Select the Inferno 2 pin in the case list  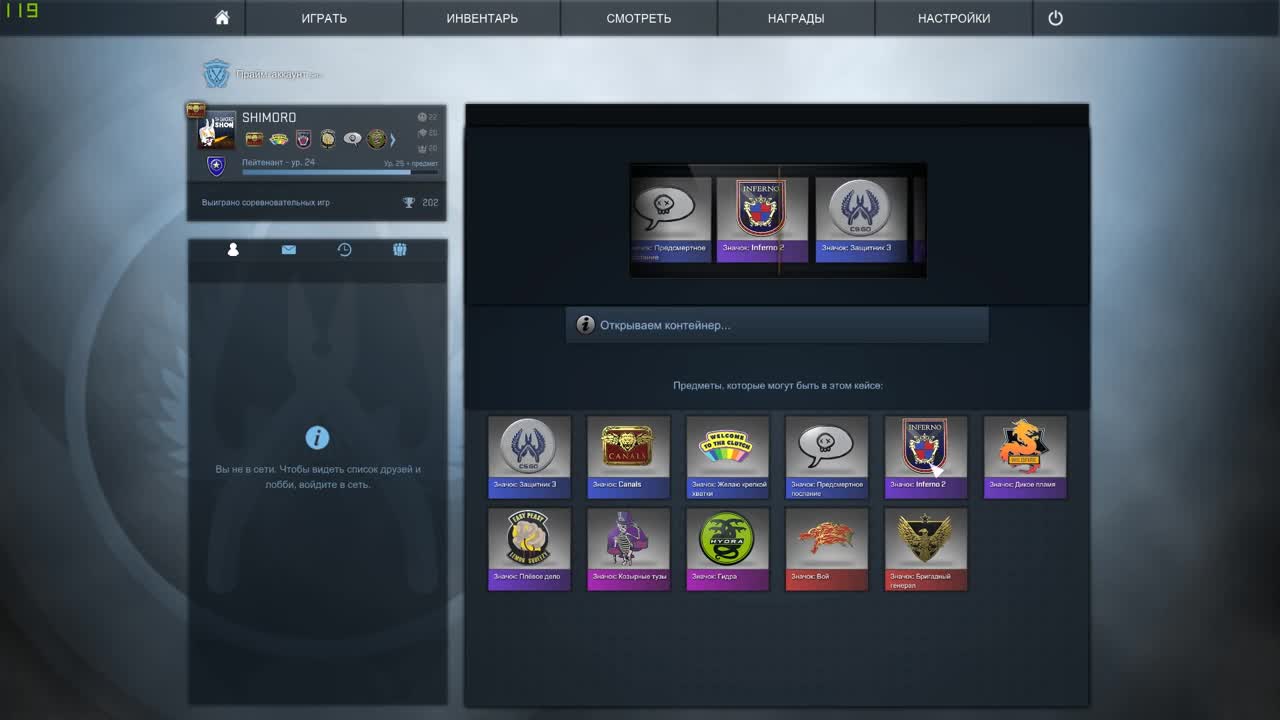point(926,458)
